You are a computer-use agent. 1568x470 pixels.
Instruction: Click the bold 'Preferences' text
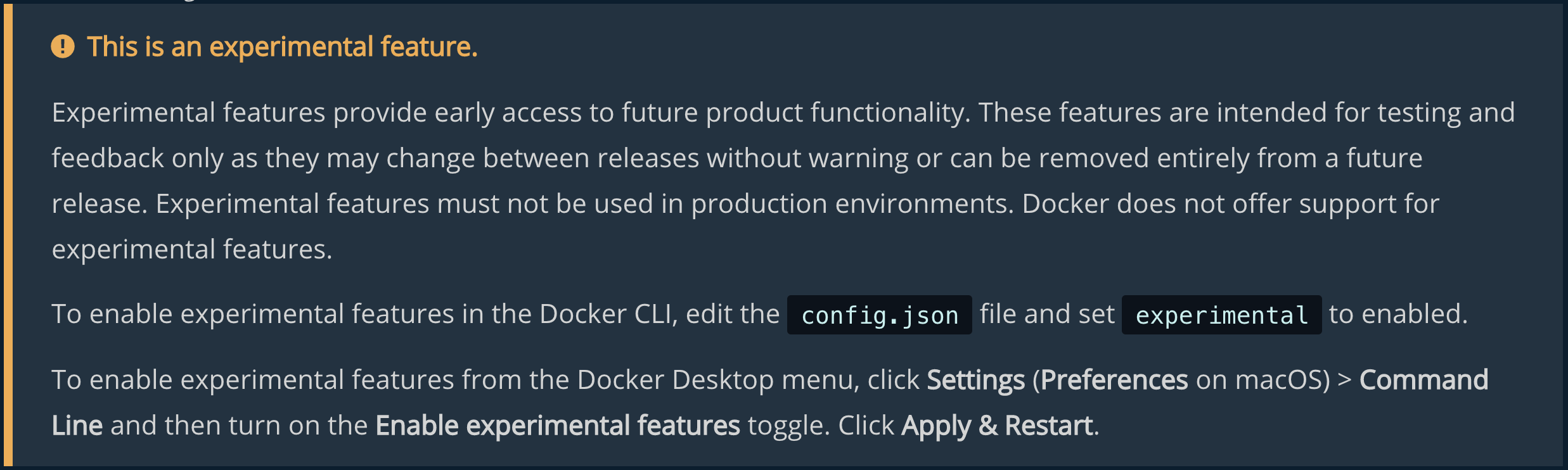tap(1114, 380)
